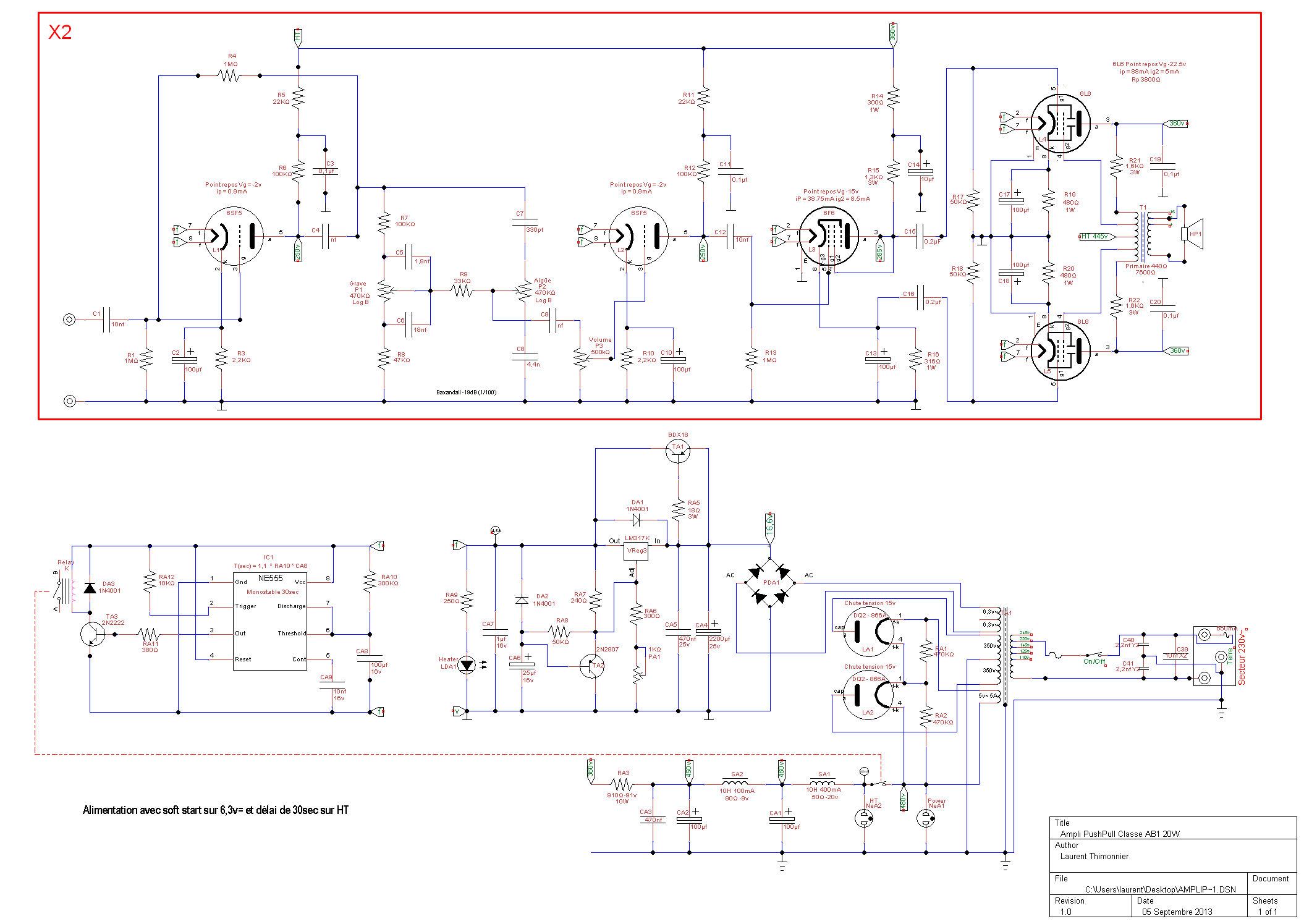The height and width of the screenshot is (924, 1304).
Task: Select the DQ2-866A rectifier tube LA1
Action: tap(870, 632)
